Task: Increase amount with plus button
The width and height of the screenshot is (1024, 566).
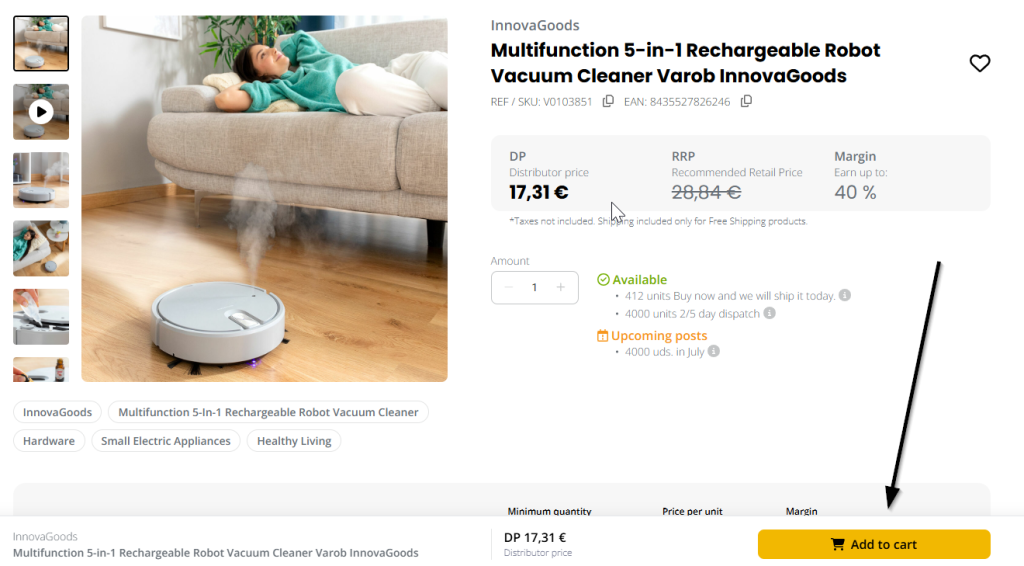Action: tap(560, 288)
